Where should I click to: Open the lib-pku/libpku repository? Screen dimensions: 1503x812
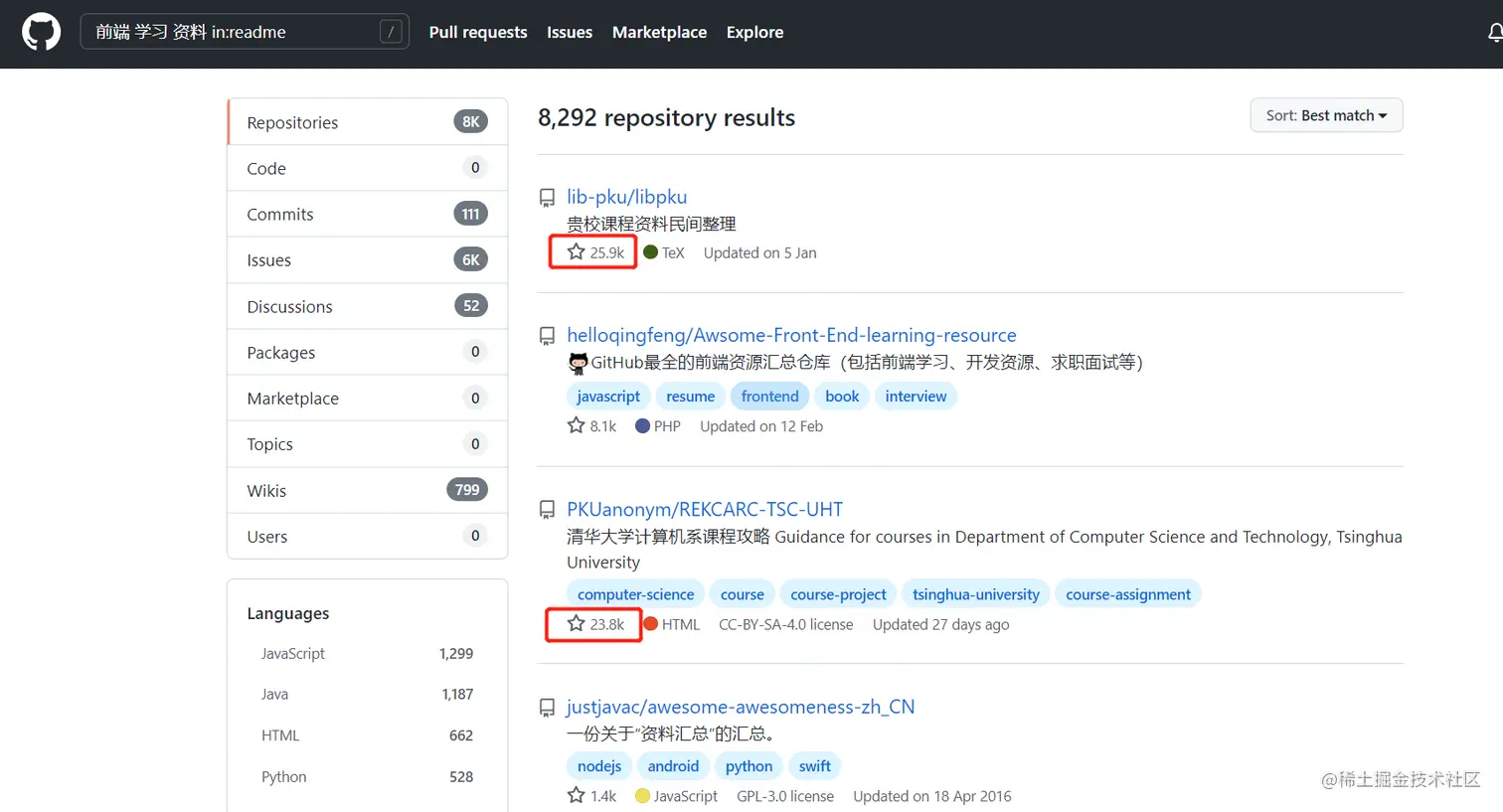626,197
